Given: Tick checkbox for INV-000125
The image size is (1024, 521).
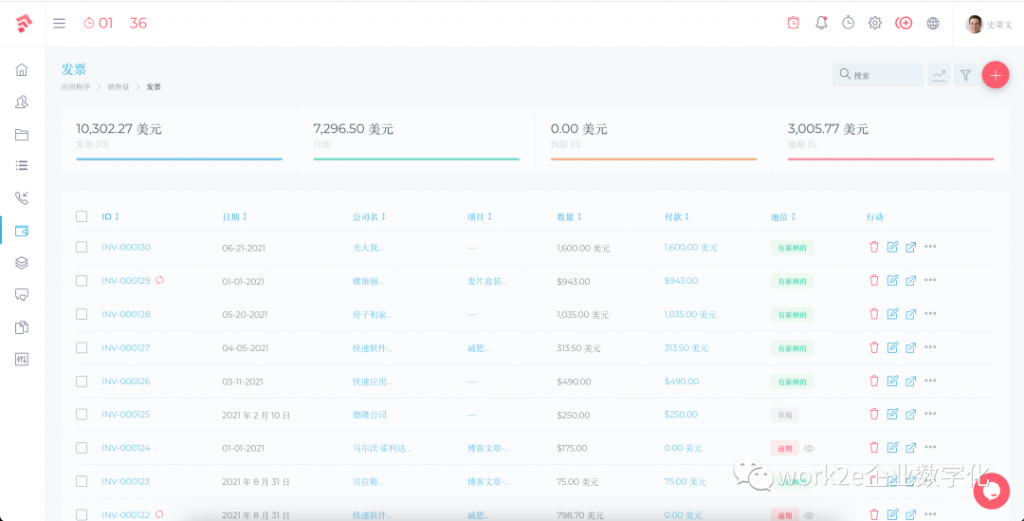Looking at the screenshot, I should 82,414.
